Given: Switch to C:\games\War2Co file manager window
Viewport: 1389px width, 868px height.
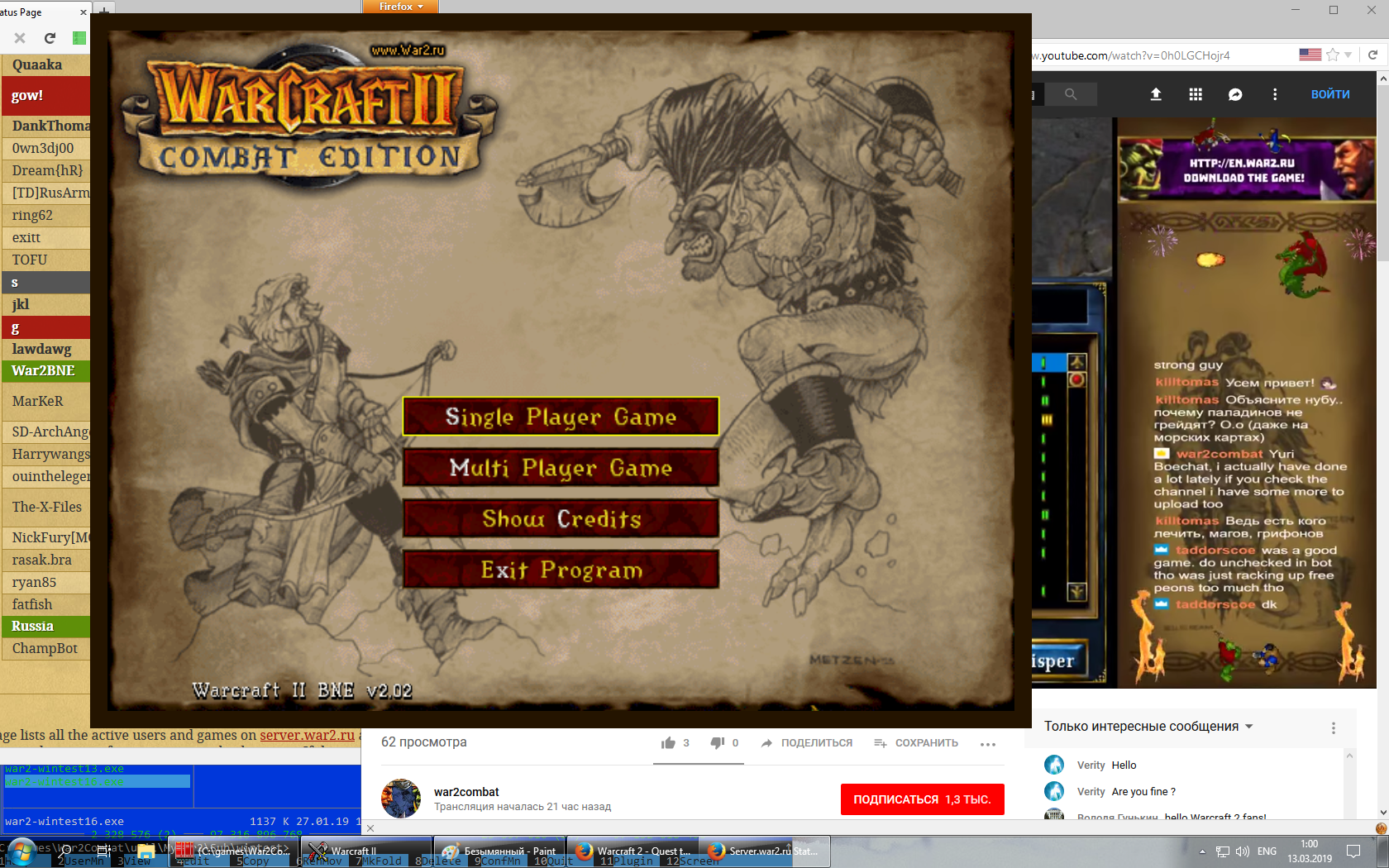Looking at the screenshot, I should (232, 851).
